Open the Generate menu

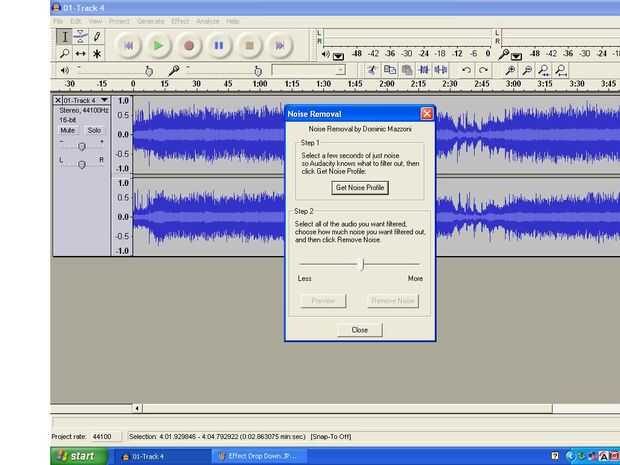click(151, 21)
